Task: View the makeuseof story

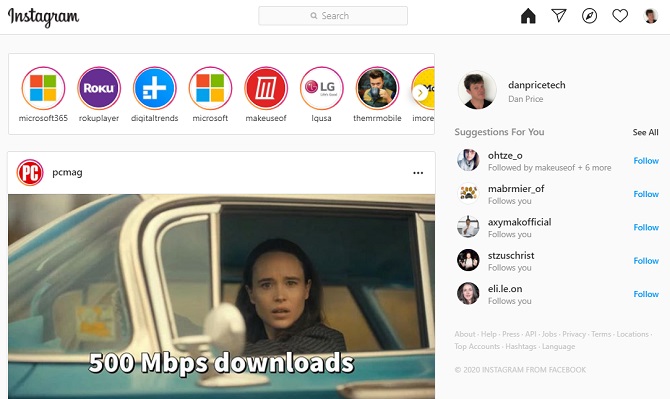Action: point(266,88)
